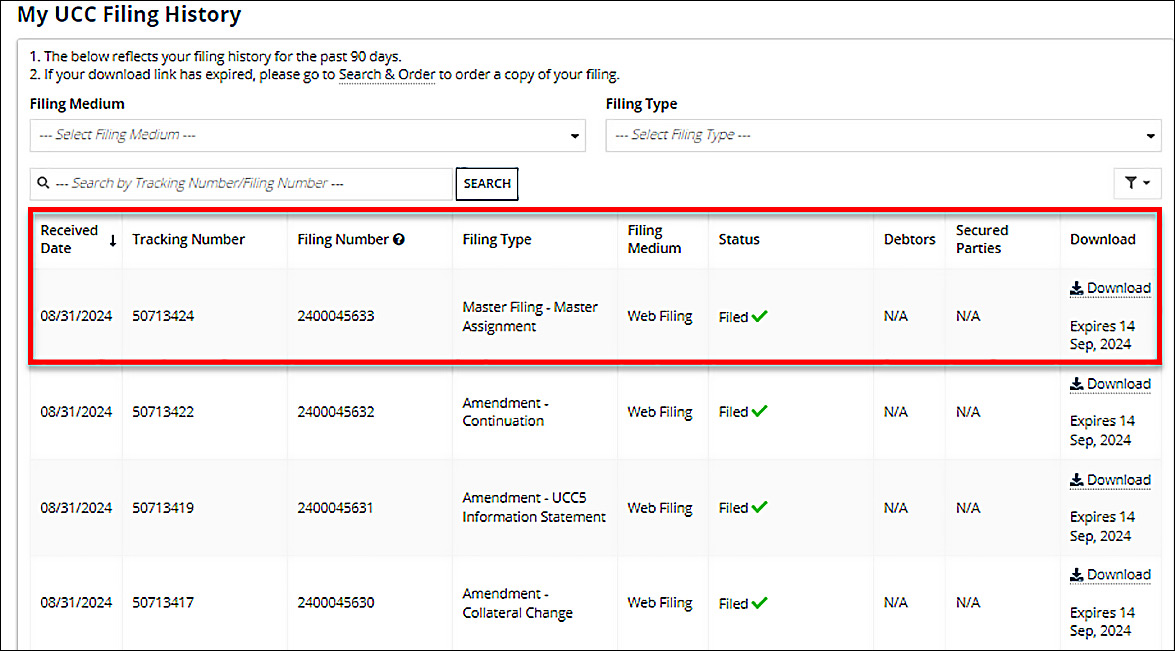Click the Filing Number help question icon
Screen dimensions: 1175x651
(x=399, y=240)
